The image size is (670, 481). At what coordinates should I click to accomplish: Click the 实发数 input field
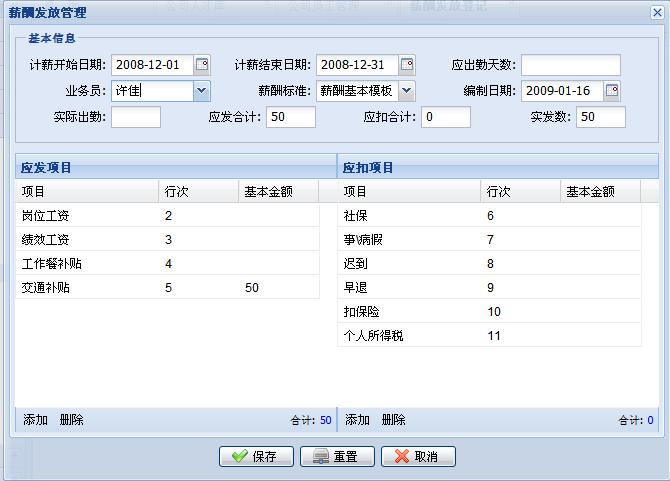tap(601, 117)
